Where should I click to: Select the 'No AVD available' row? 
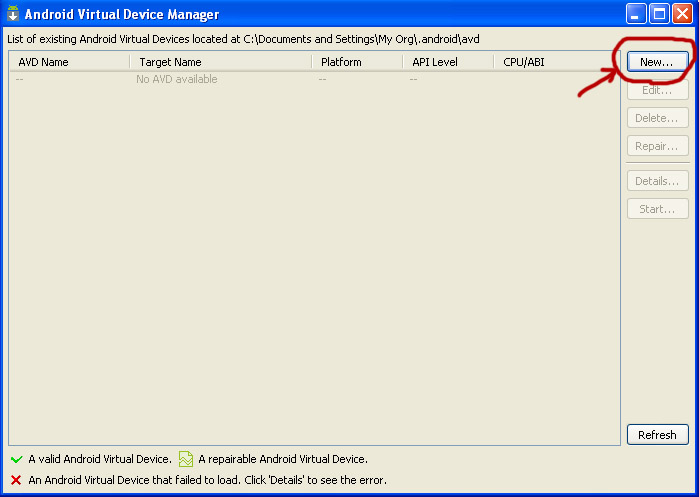(177, 79)
